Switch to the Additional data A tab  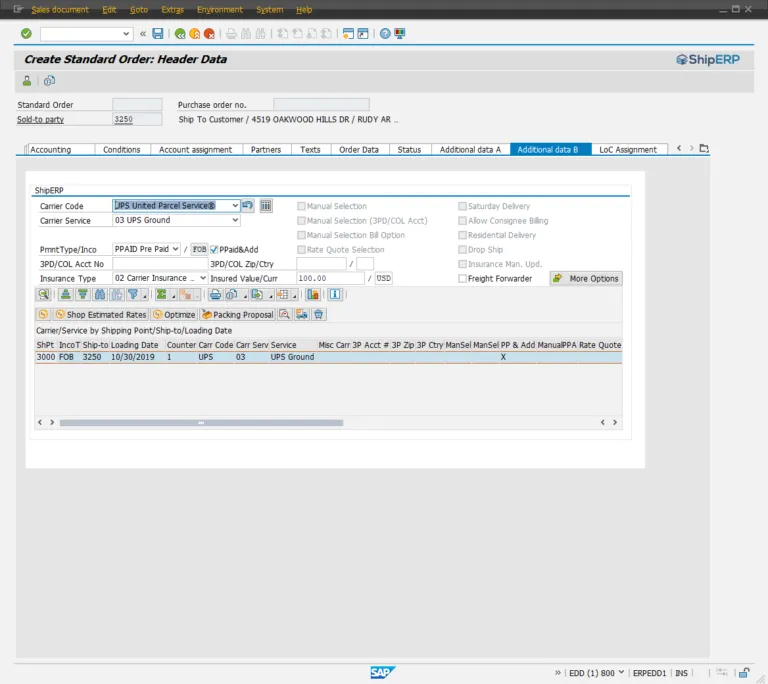(470, 149)
